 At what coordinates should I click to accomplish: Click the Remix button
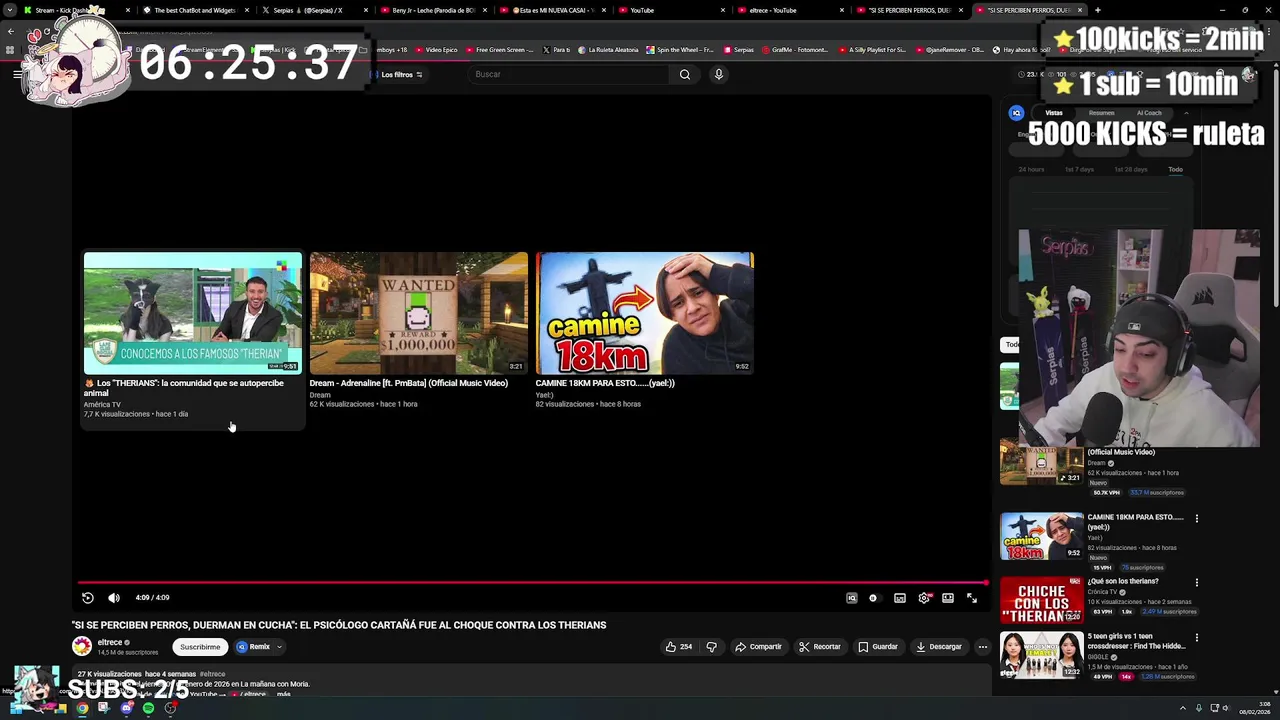pyautogui.click(x=253, y=647)
